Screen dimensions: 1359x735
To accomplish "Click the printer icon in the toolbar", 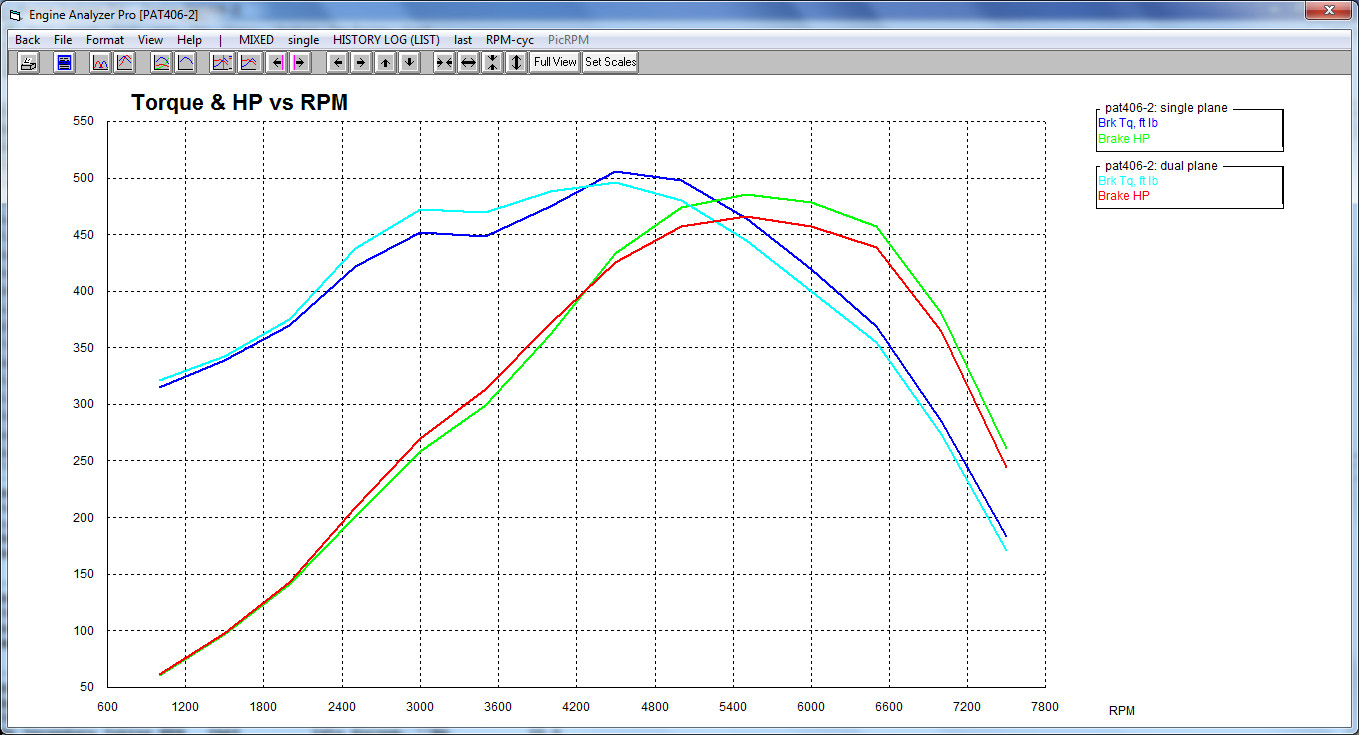I will coord(29,62).
